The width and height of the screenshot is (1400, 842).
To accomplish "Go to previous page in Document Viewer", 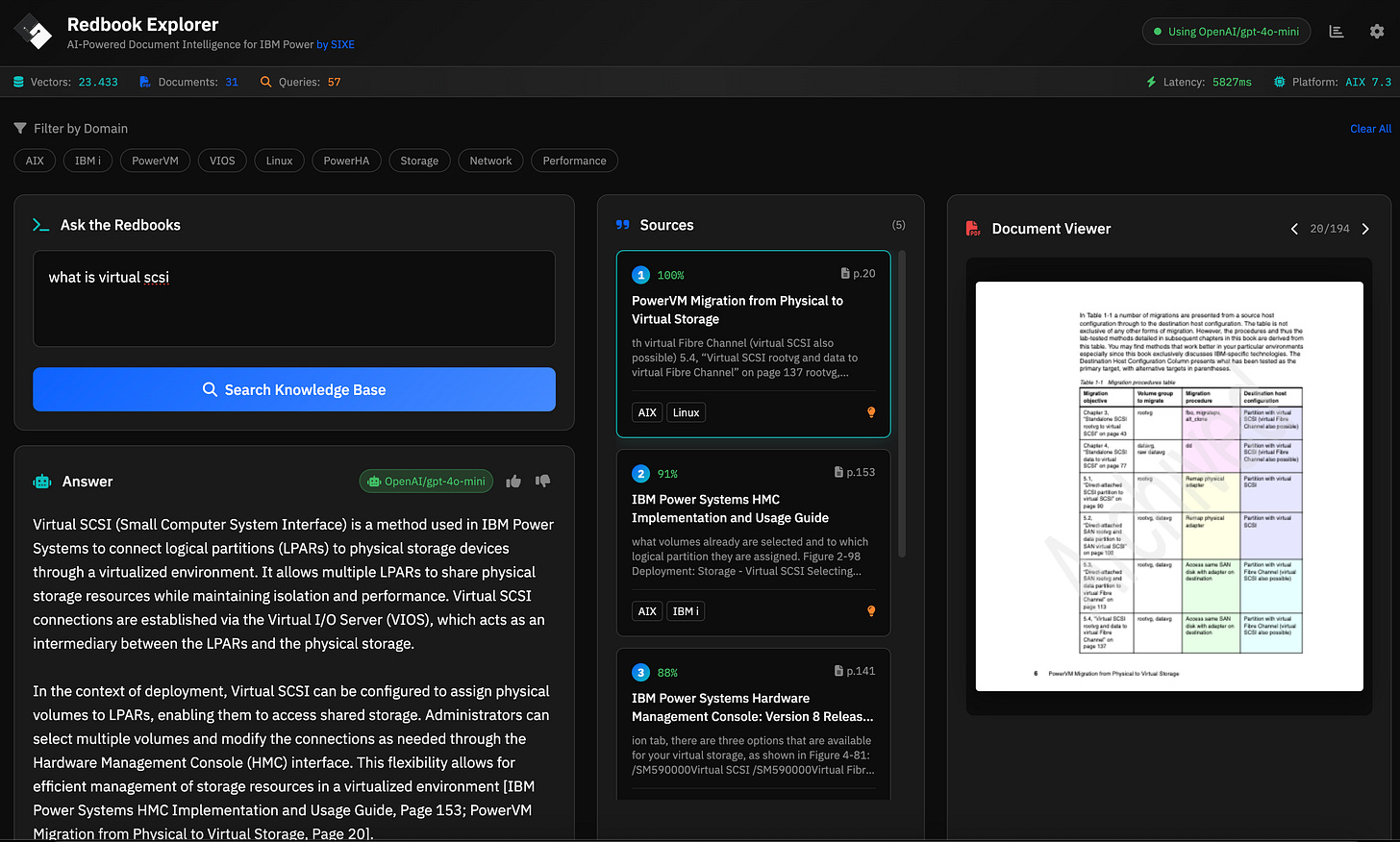I will 1294,229.
